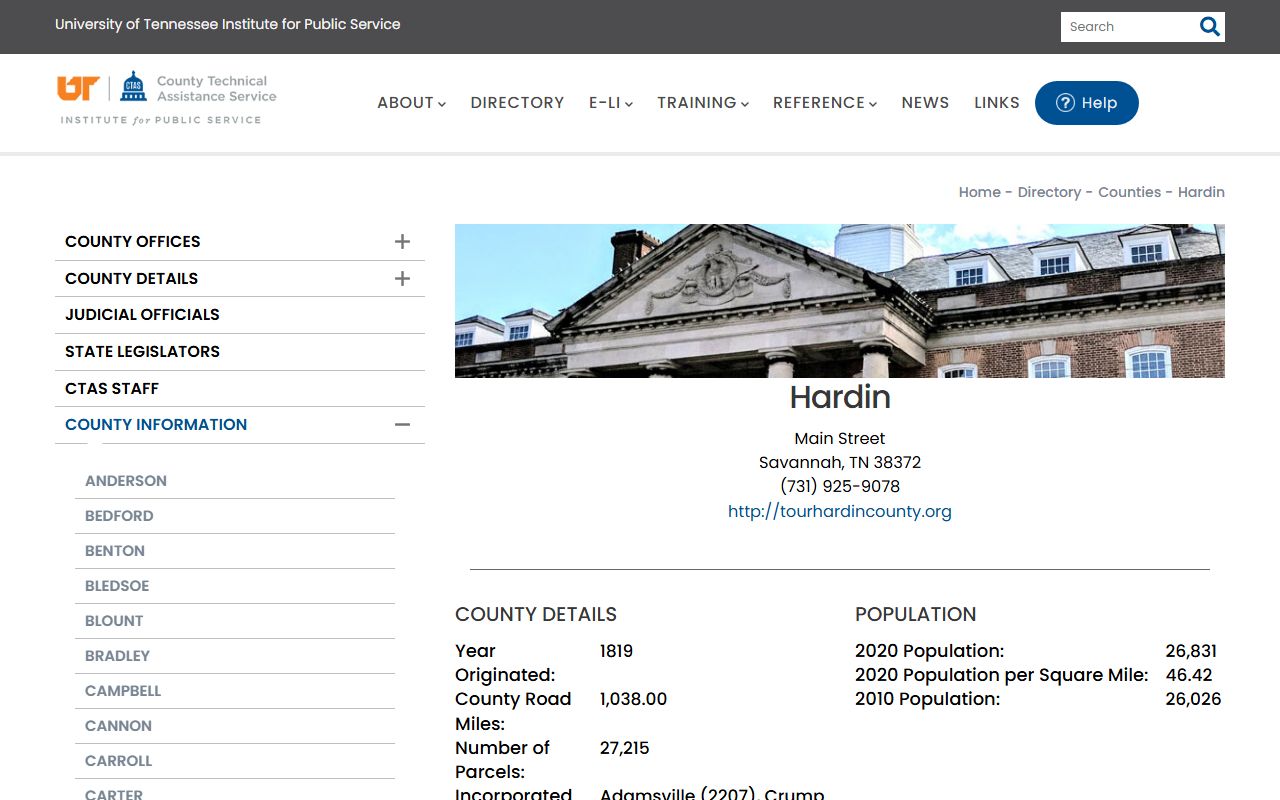Click the UT CTAS logo
This screenshot has width=1280, height=800.
pos(167,98)
